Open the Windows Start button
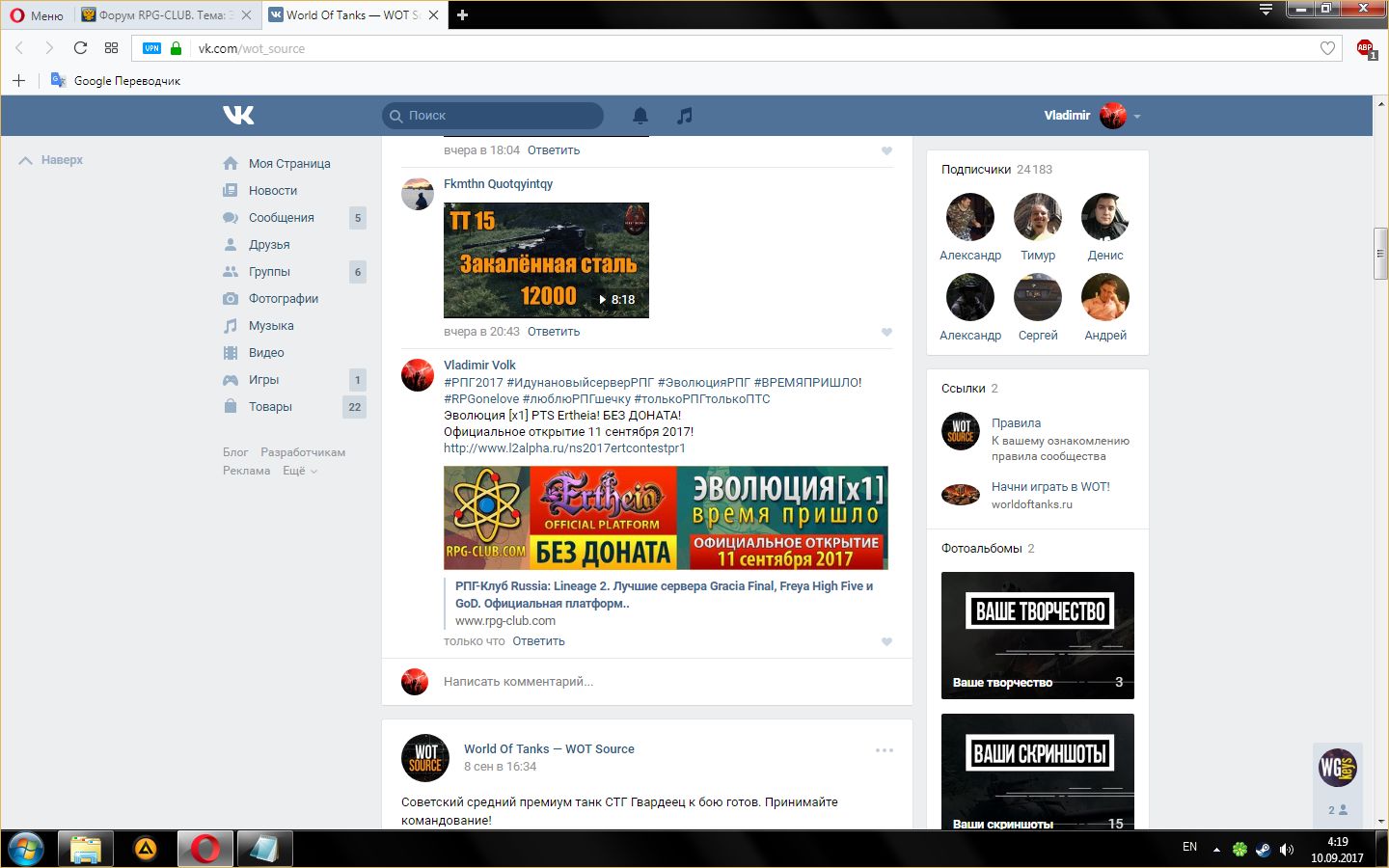Image resolution: width=1389 pixels, height=868 pixels. [x=26, y=850]
